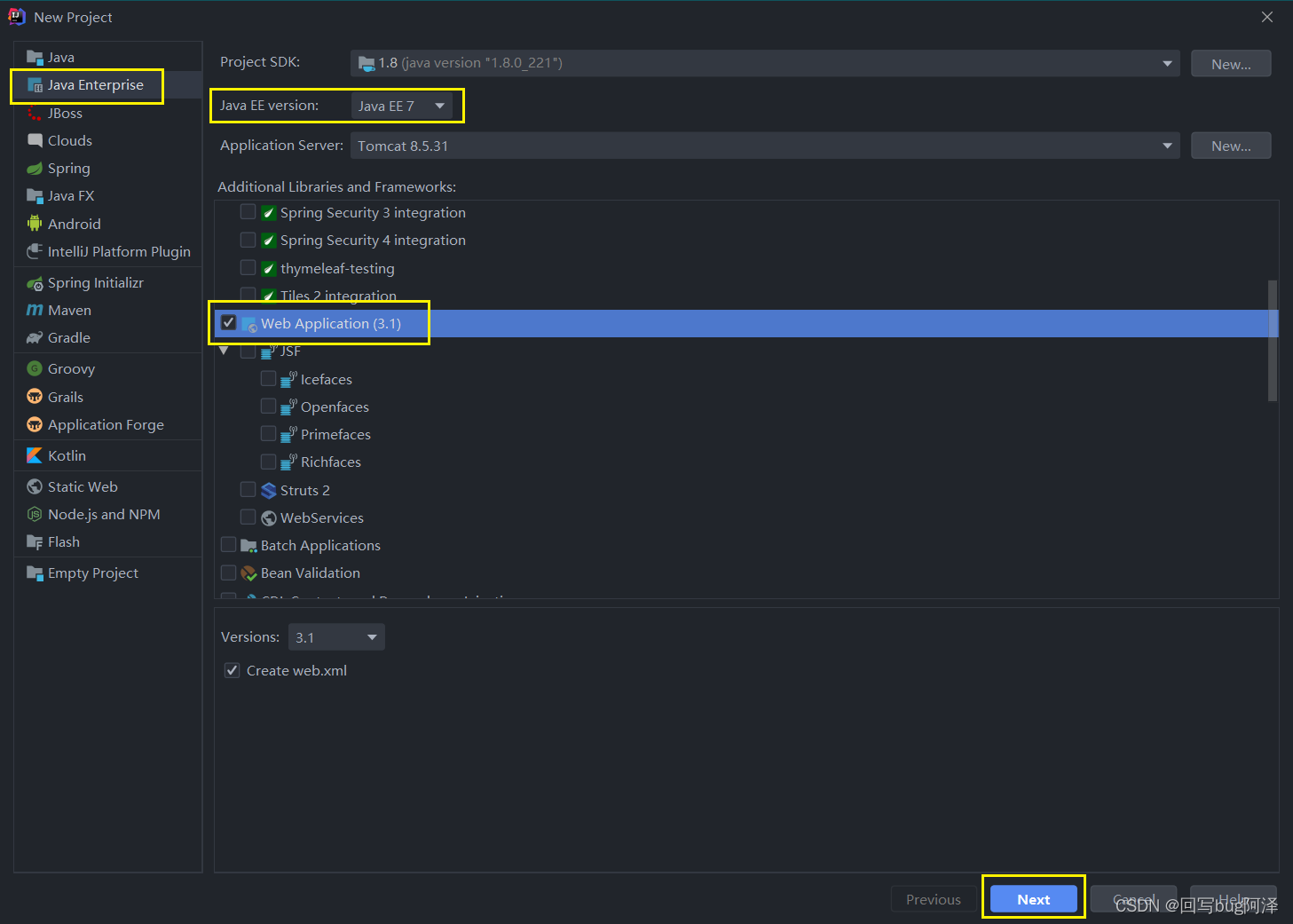Check the thymeleaf-testing checkbox

pos(248,268)
